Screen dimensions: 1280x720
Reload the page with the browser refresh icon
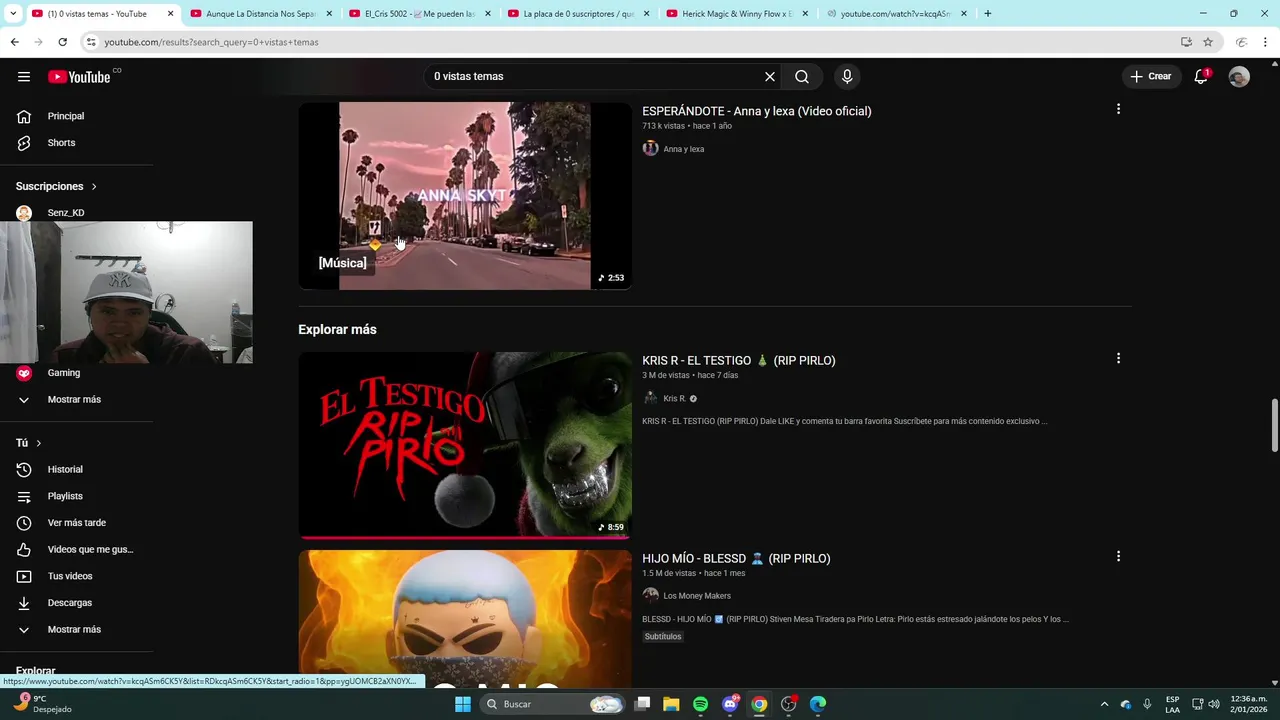tap(62, 42)
